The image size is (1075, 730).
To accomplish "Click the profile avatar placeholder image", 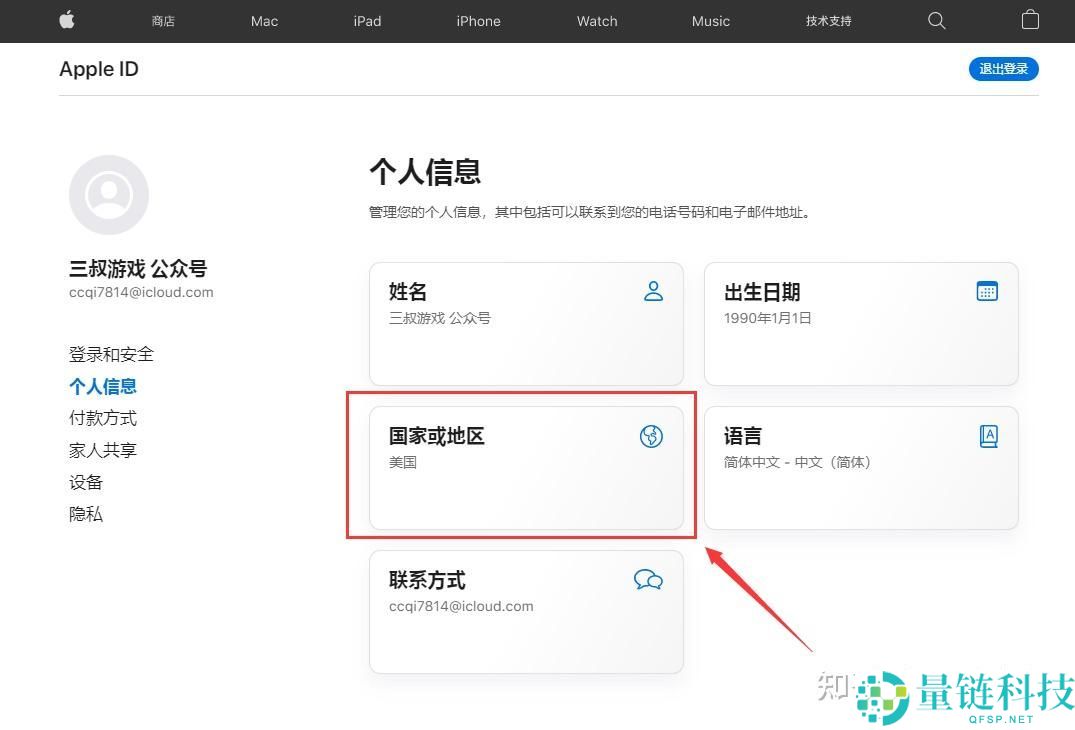I will coord(108,194).
